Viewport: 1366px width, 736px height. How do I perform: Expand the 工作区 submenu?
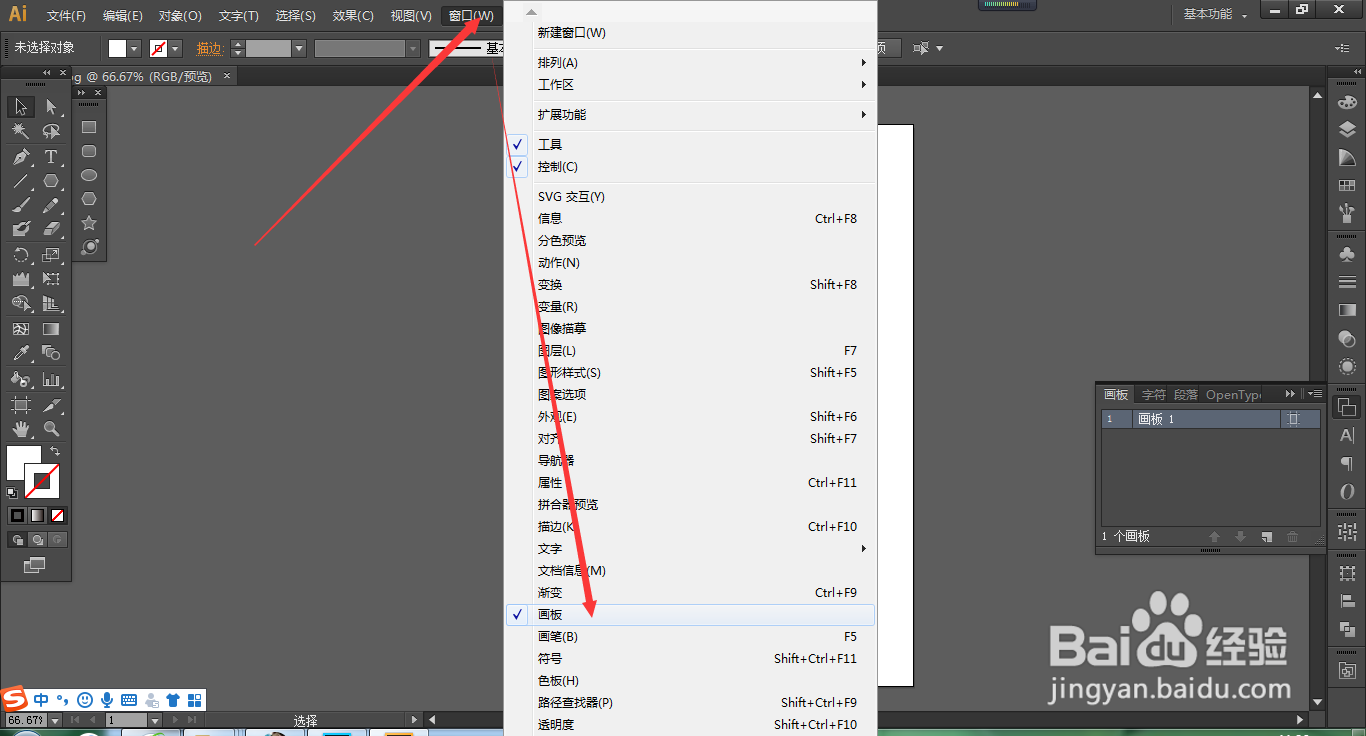point(690,85)
